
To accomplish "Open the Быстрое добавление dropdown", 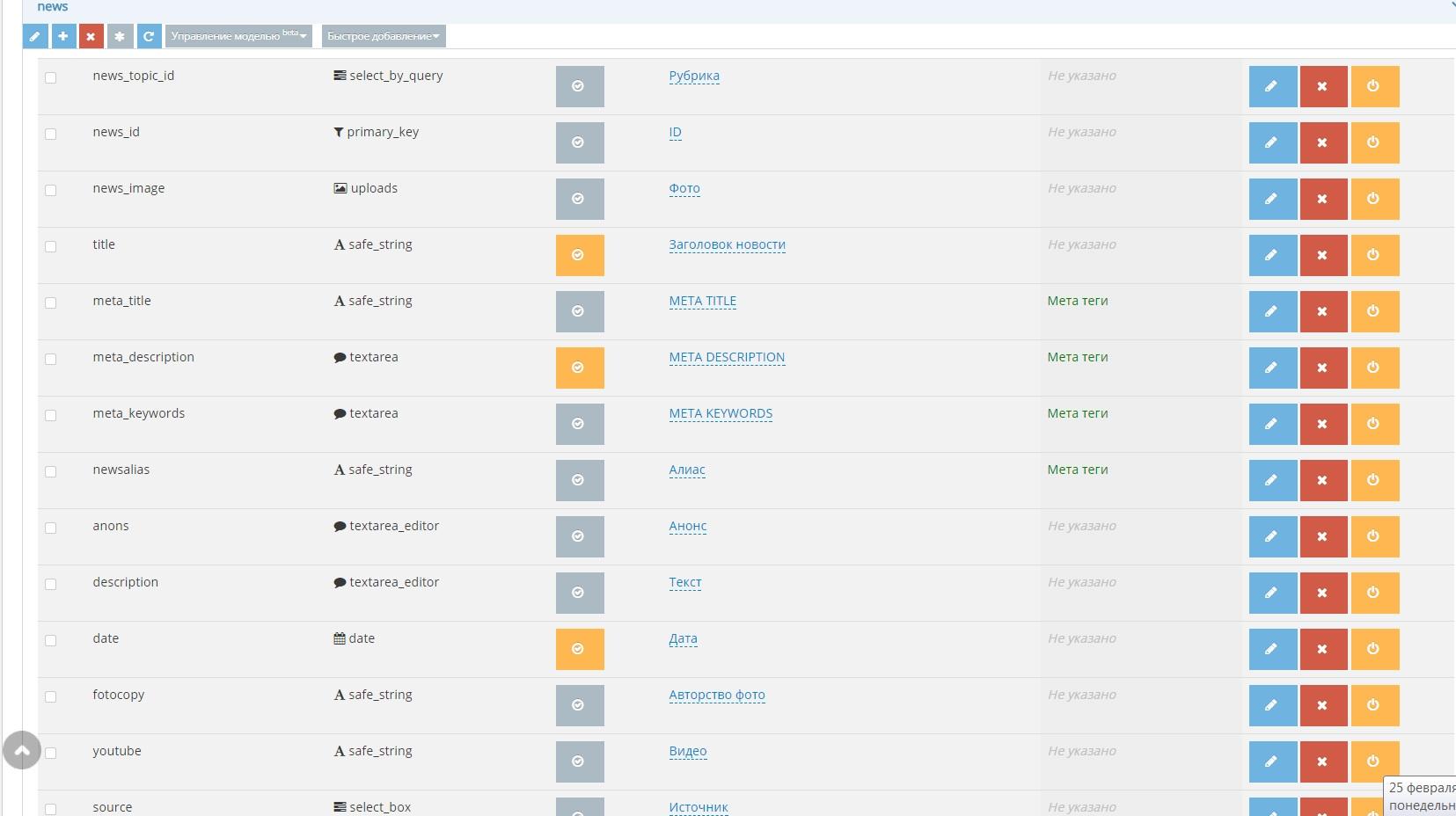I will click(x=384, y=36).
